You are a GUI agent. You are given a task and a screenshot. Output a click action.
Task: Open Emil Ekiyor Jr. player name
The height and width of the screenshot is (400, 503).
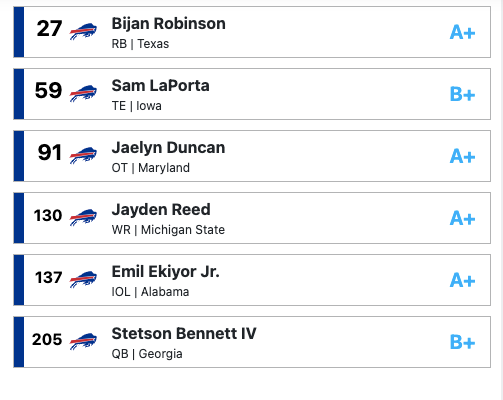click(x=165, y=272)
